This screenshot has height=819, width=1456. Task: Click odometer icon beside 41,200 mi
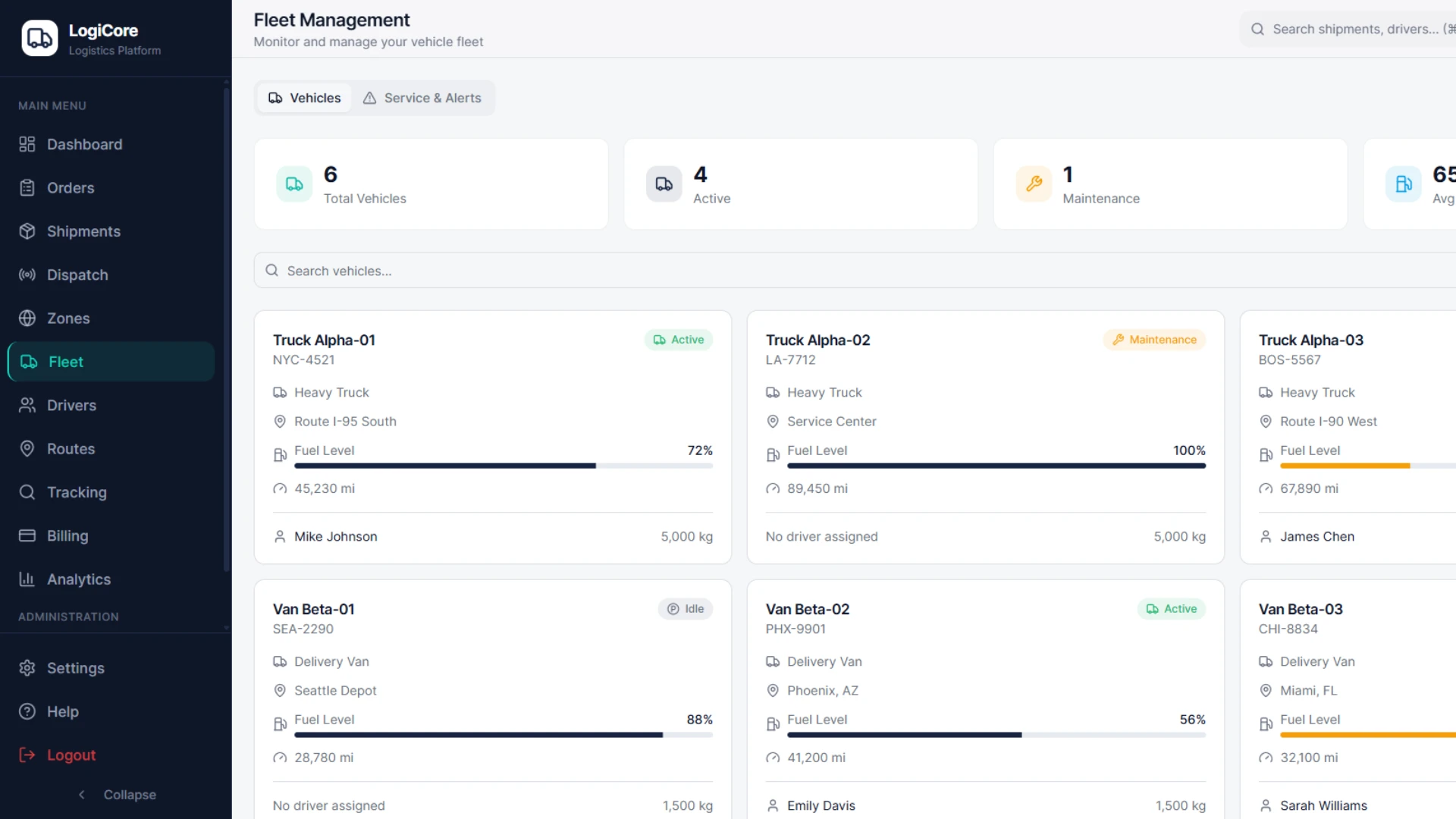(x=773, y=758)
